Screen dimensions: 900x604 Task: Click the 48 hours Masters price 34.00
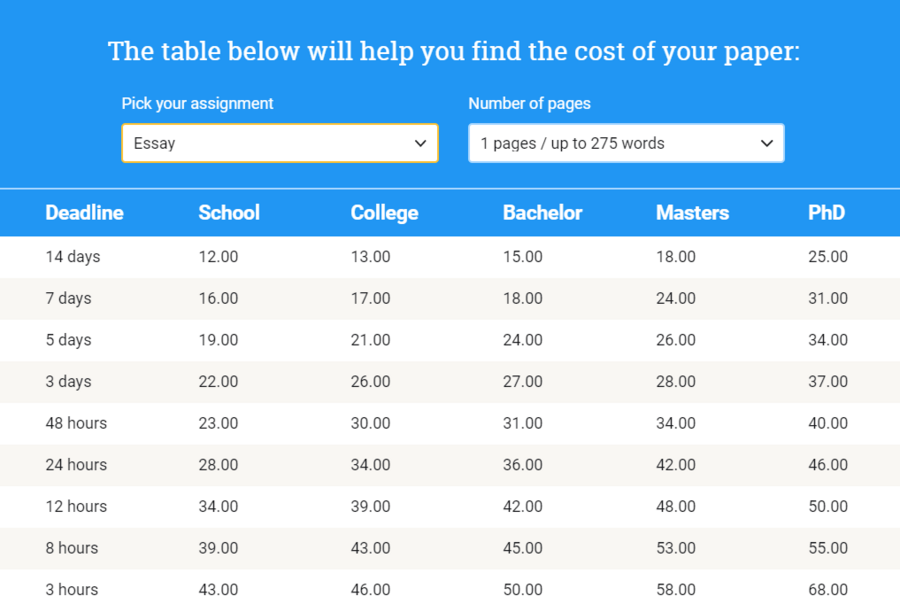pos(675,423)
